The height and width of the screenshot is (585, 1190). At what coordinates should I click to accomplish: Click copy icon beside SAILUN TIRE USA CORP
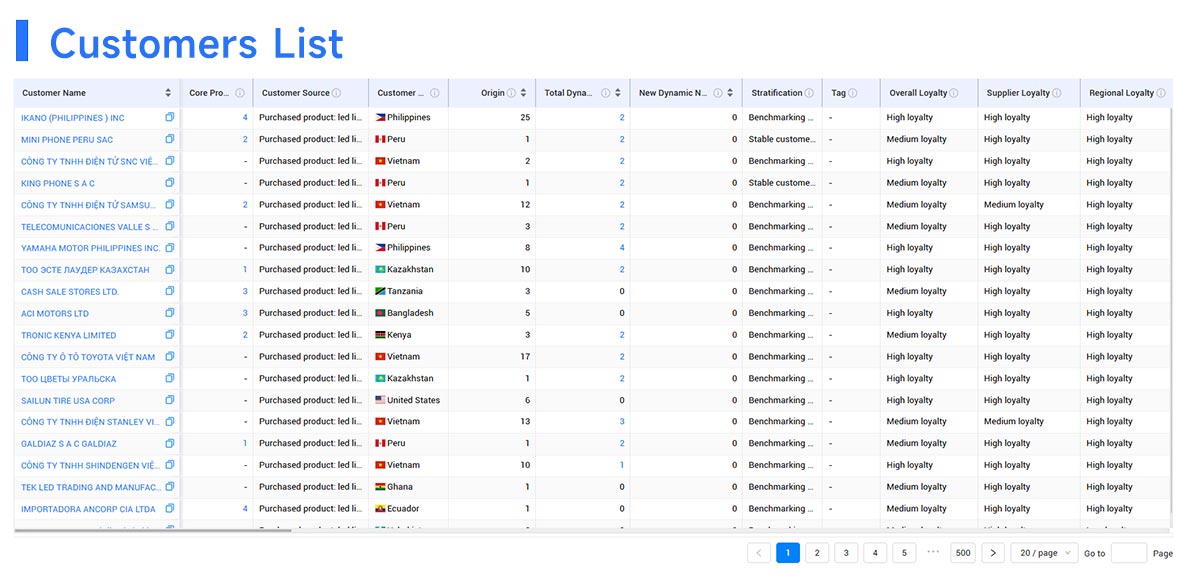[x=170, y=400]
